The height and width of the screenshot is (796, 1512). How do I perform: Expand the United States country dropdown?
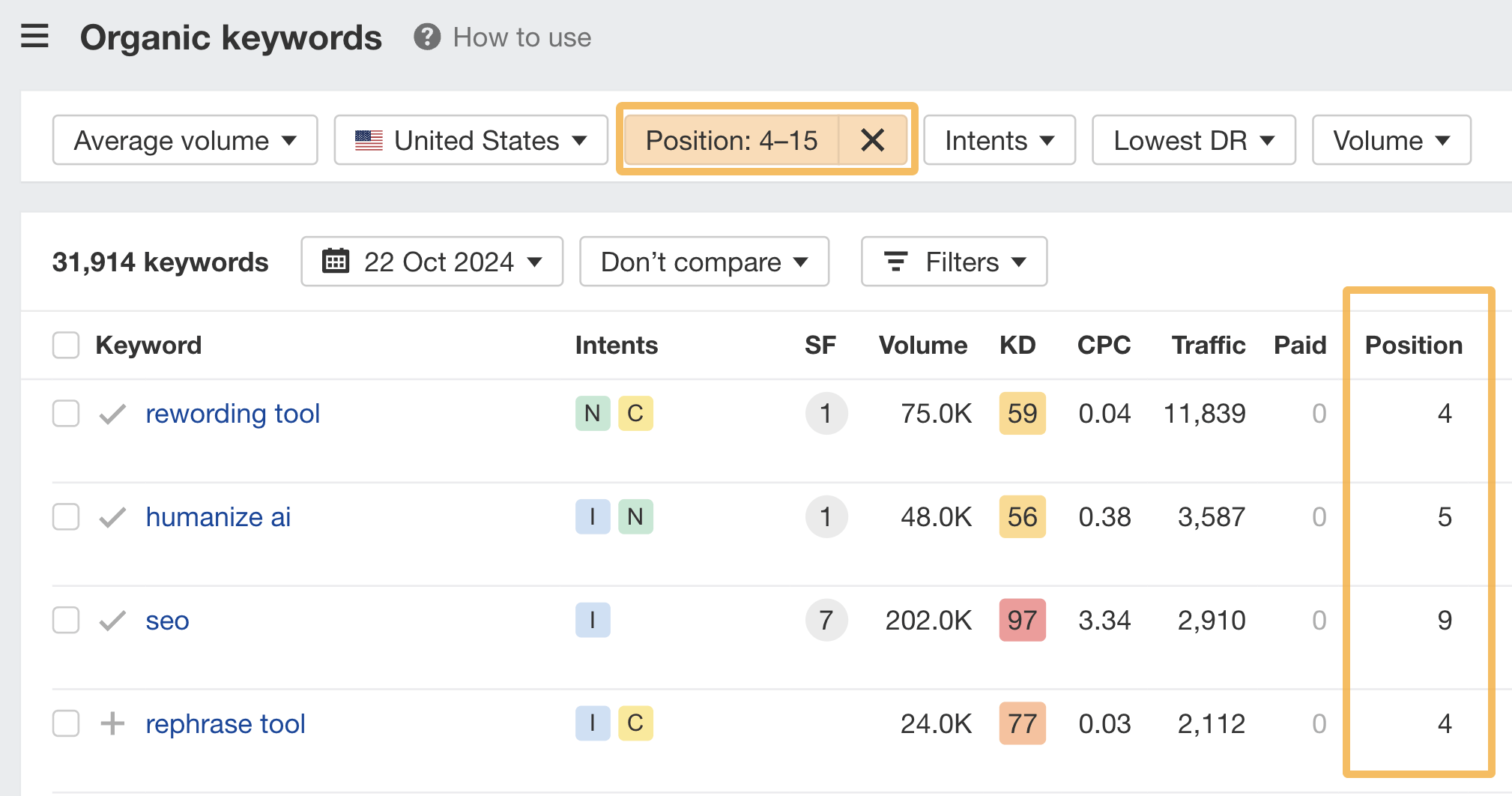pyautogui.click(x=471, y=140)
